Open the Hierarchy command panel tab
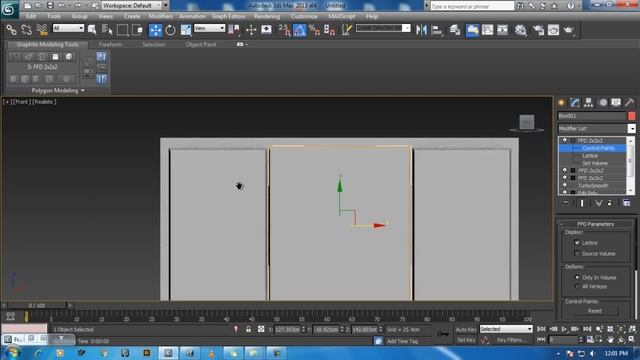 click(588, 102)
